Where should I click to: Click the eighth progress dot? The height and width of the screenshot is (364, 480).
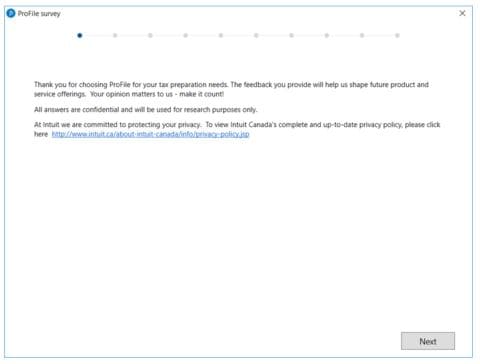[327, 35]
